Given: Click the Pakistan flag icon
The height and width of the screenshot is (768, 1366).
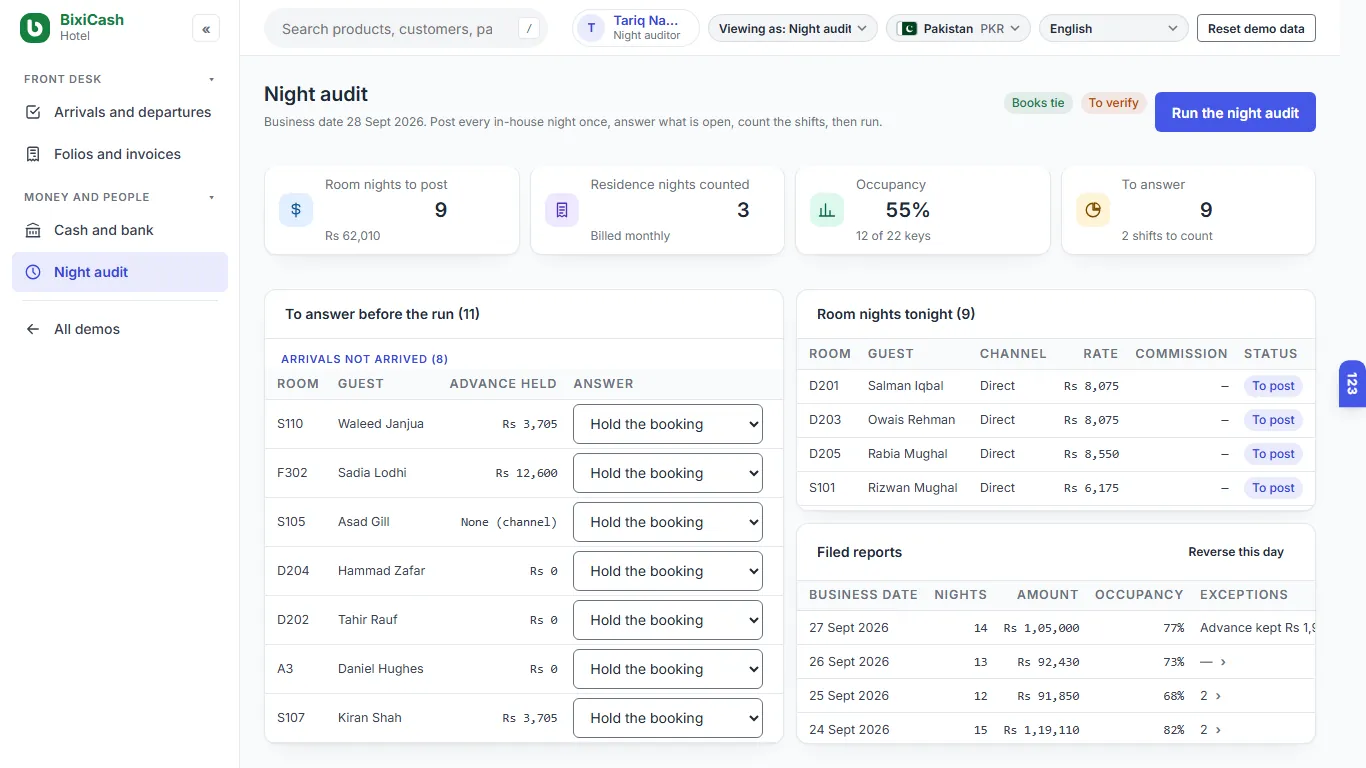Looking at the screenshot, I should pos(907,28).
